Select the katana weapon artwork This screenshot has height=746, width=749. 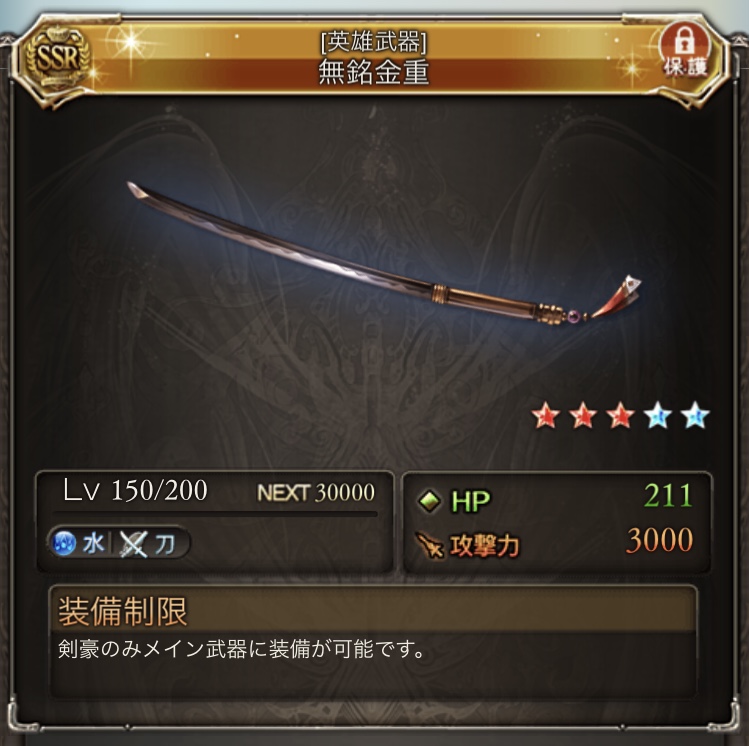(x=383, y=255)
